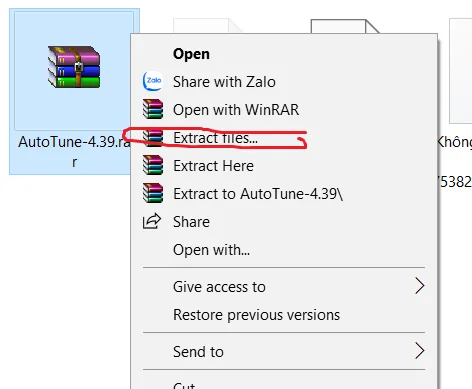Image resolution: width=472 pixels, height=389 pixels.
Task: Choose Restore previous versions
Action: [x=256, y=315]
